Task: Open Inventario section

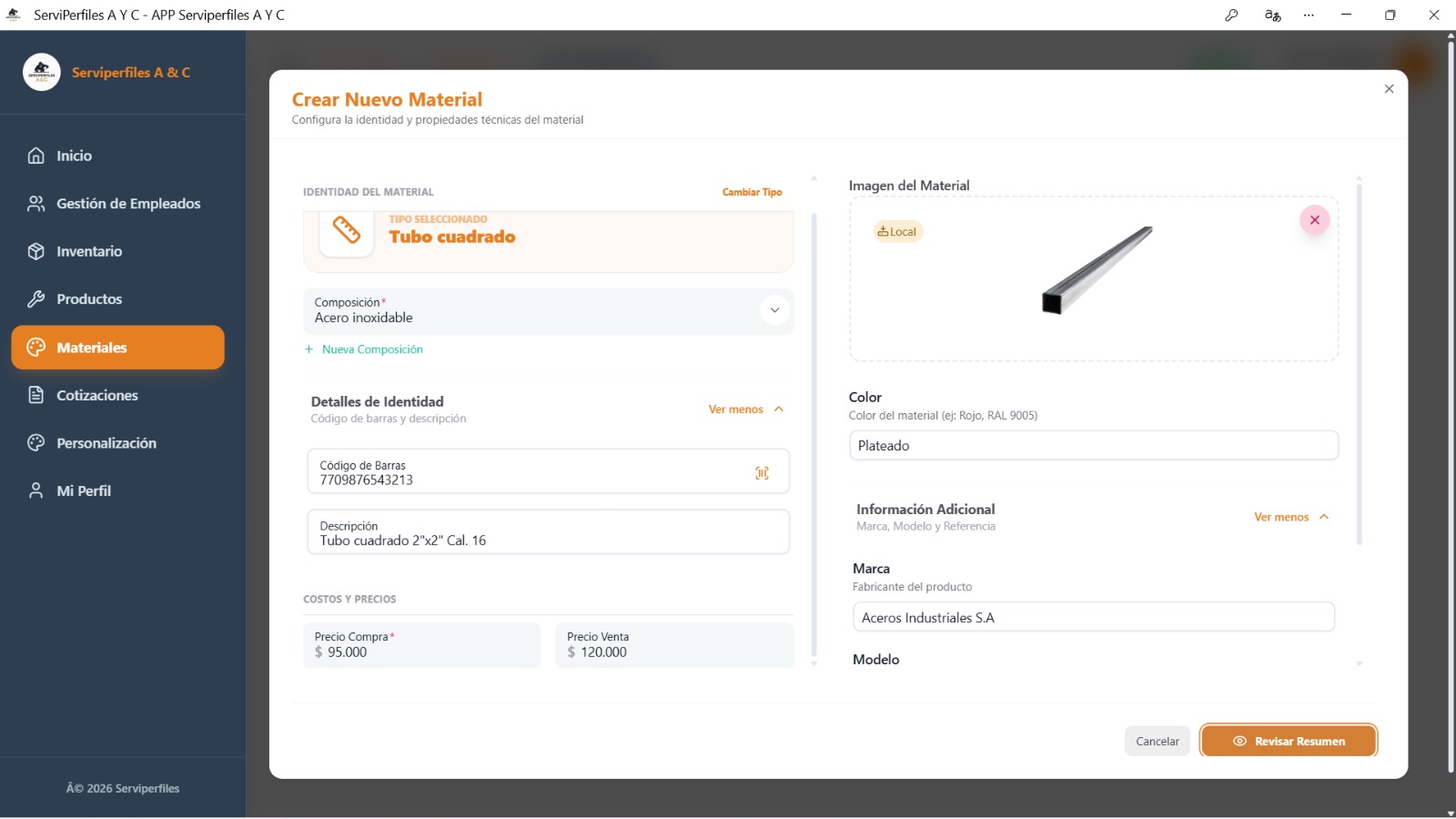Action: 117,251
